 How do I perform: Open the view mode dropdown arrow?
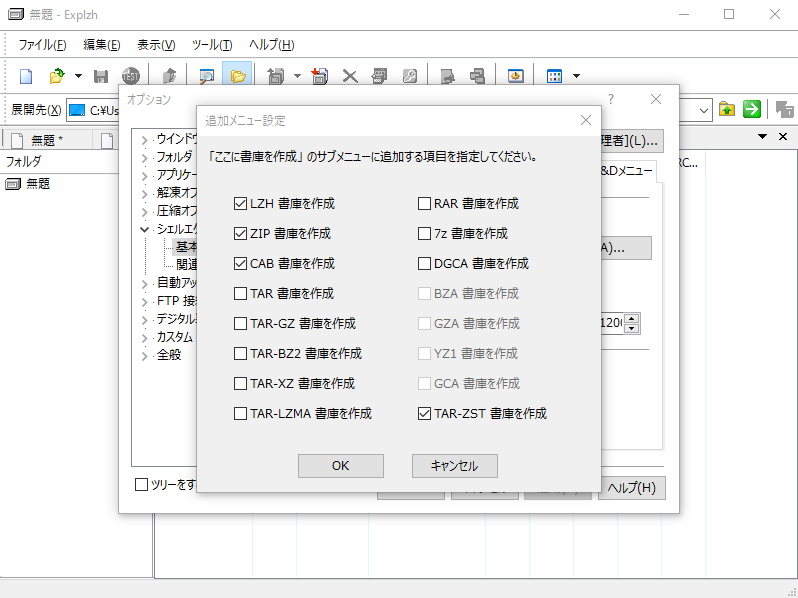576,76
